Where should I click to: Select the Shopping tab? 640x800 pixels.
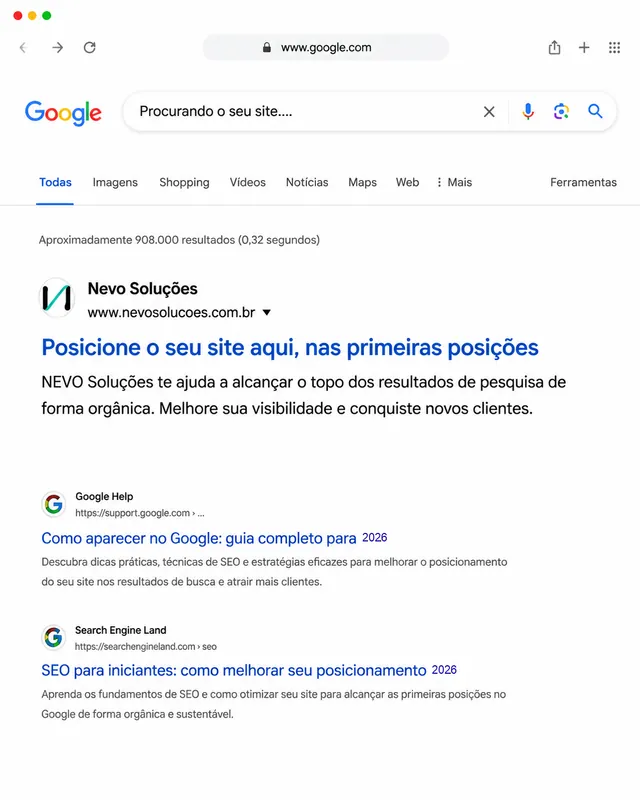184,182
